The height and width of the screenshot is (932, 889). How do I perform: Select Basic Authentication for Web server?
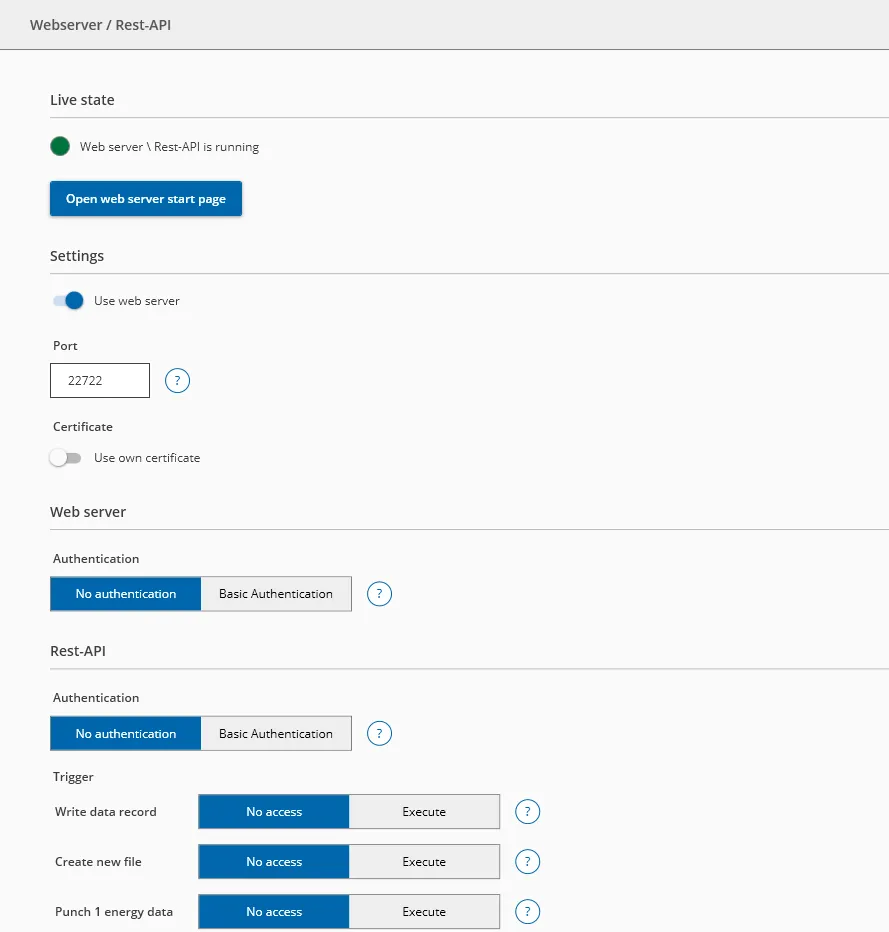pyautogui.click(x=276, y=594)
